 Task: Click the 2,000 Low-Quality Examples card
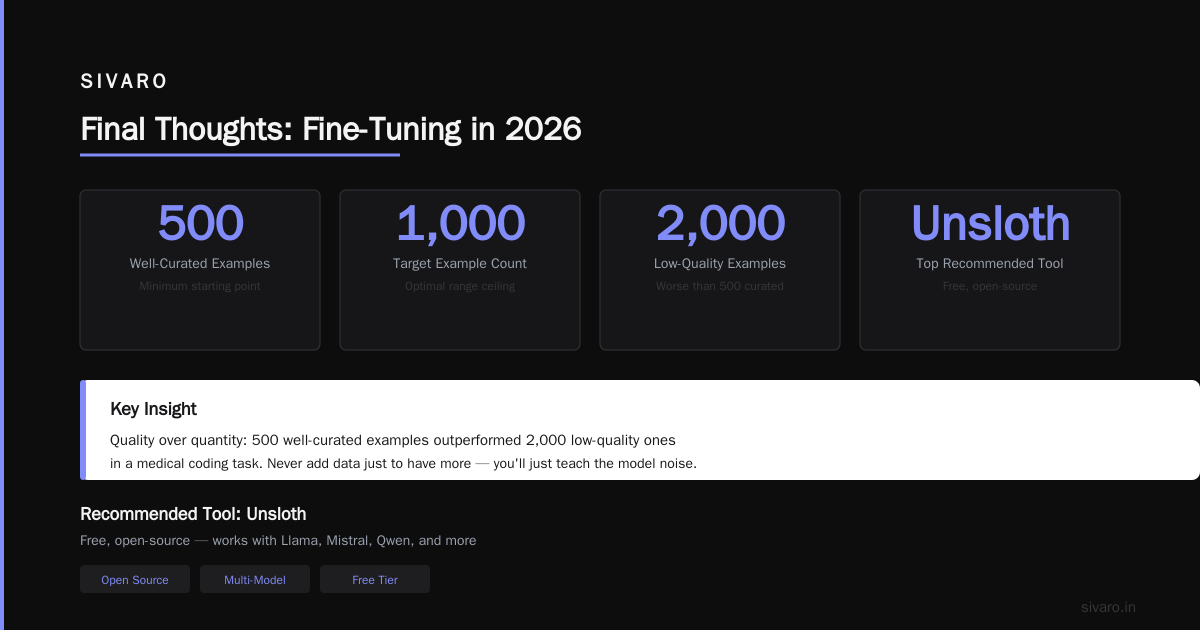[x=720, y=270]
